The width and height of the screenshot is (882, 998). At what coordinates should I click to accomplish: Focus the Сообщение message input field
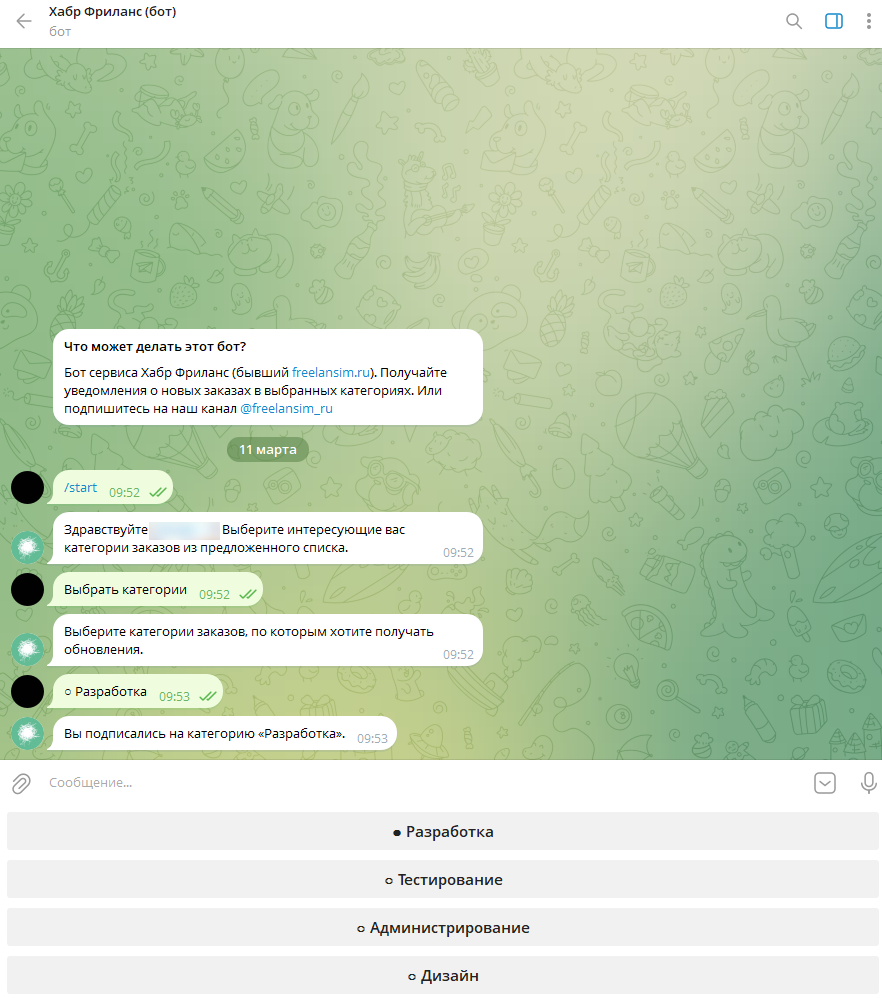420,783
